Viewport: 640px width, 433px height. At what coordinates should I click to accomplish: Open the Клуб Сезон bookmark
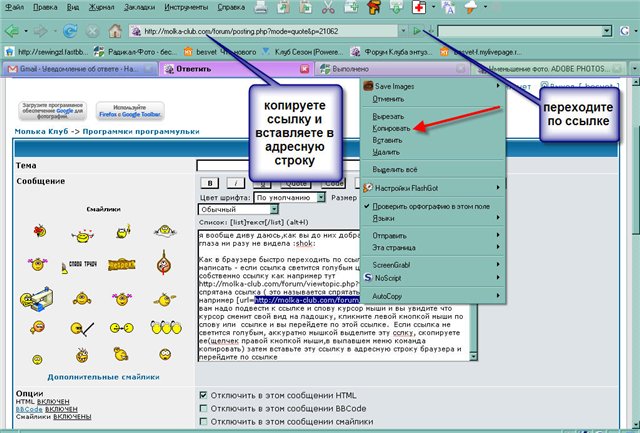click(x=302, y=52)
